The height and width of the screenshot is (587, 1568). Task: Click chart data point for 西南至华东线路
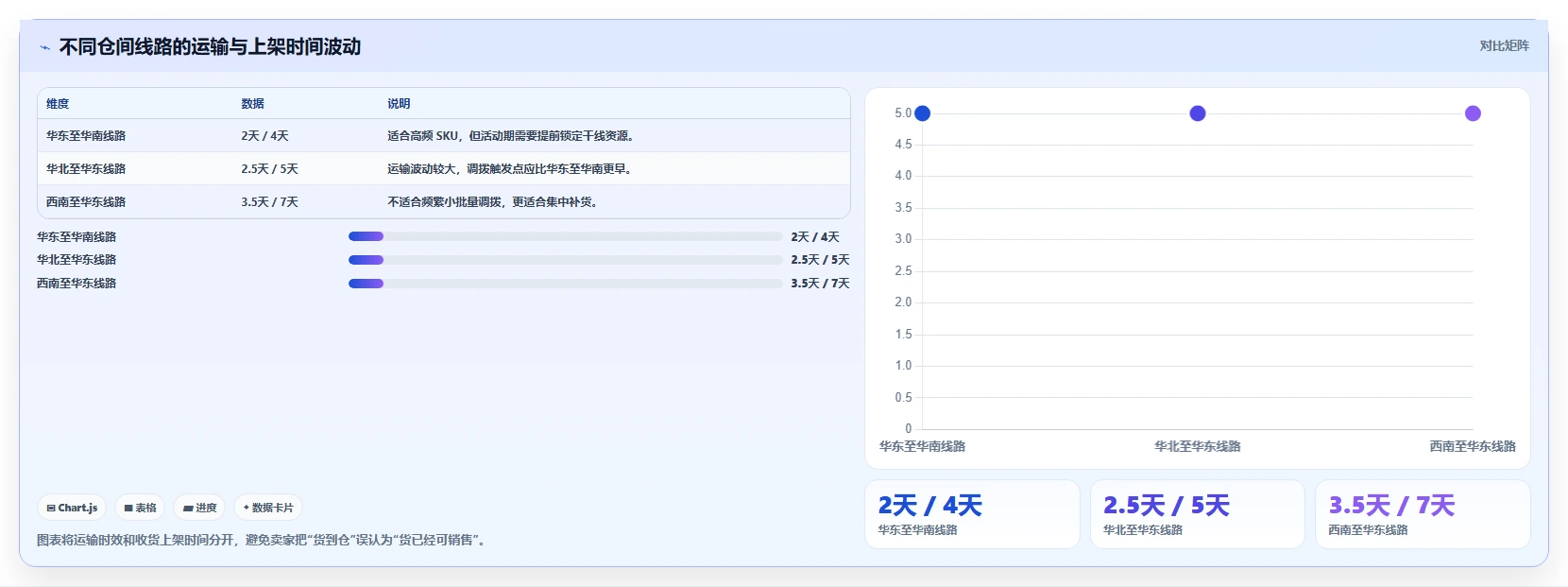pyautogui.click(x=1473, y=113)
